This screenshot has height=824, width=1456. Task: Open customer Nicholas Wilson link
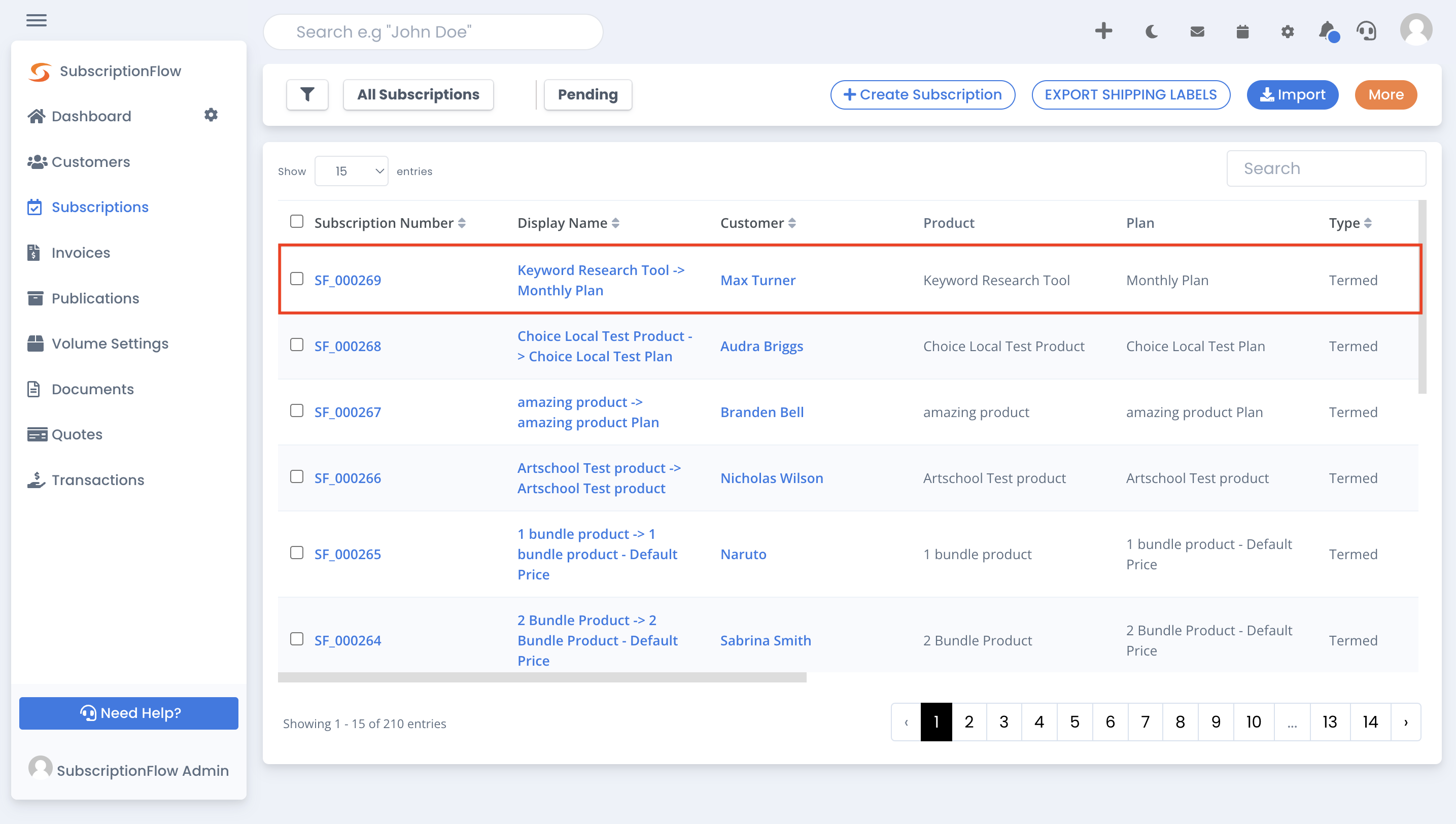point(771,478)
